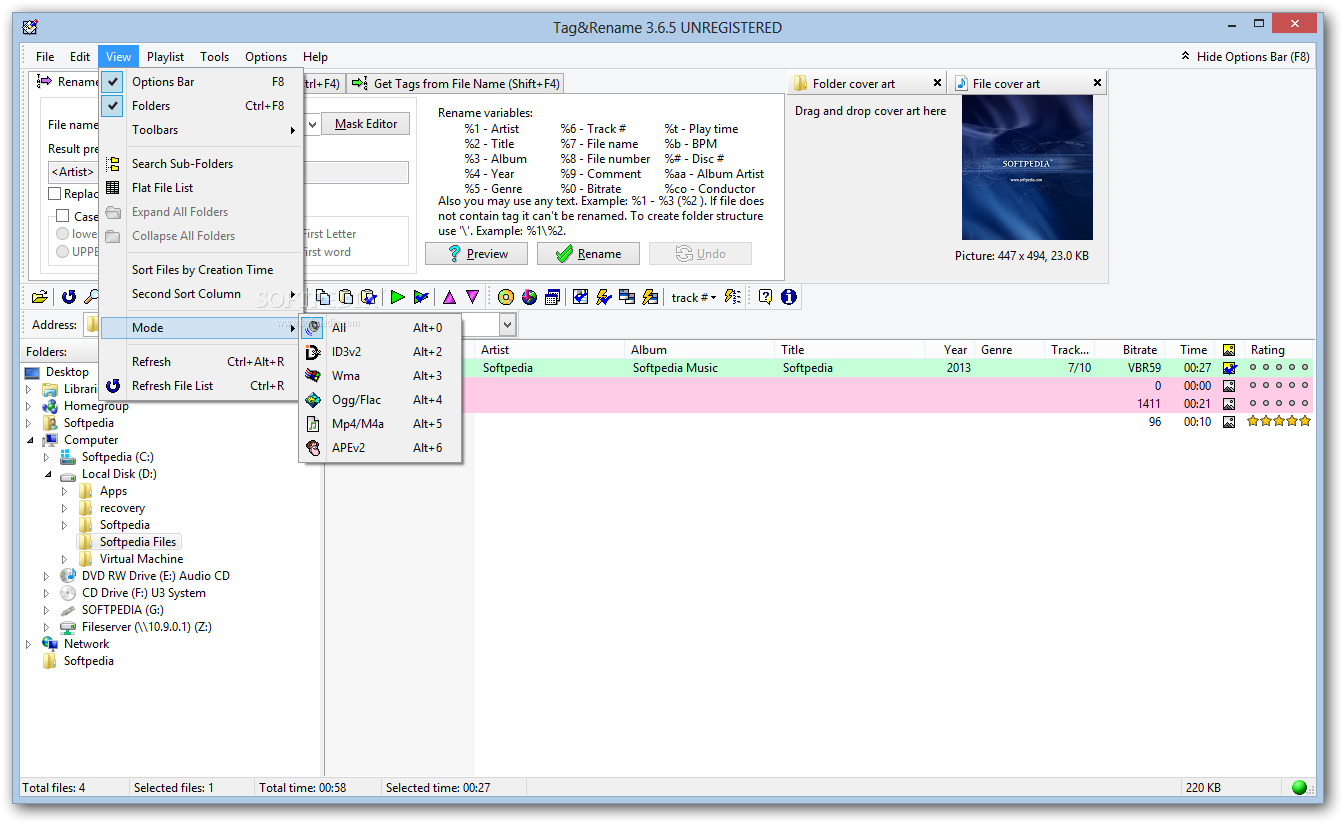Click the purple down triangle icon

[x=472, y=297]
